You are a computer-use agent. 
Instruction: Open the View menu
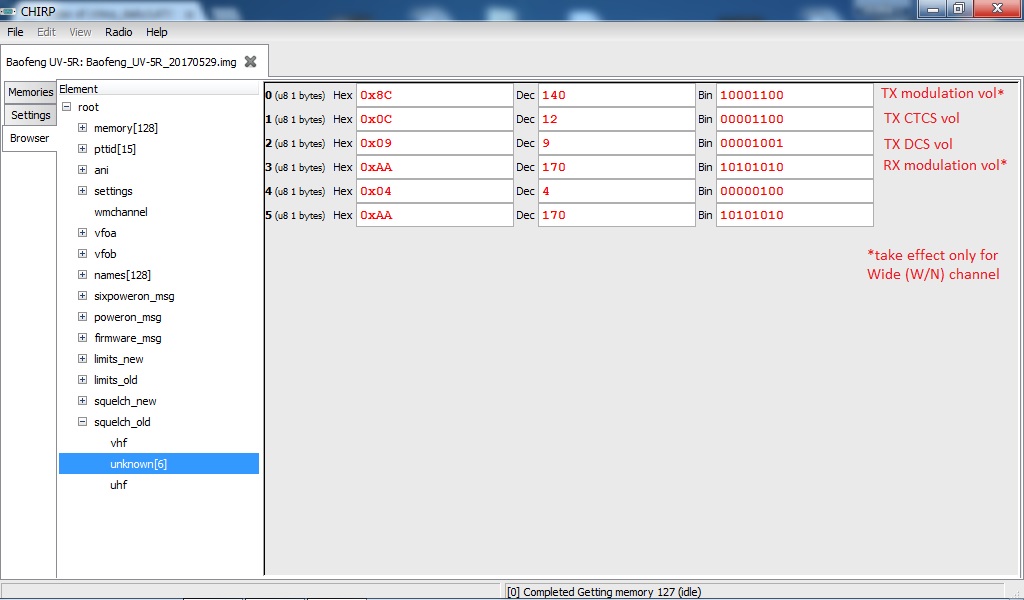click(80, 32)
